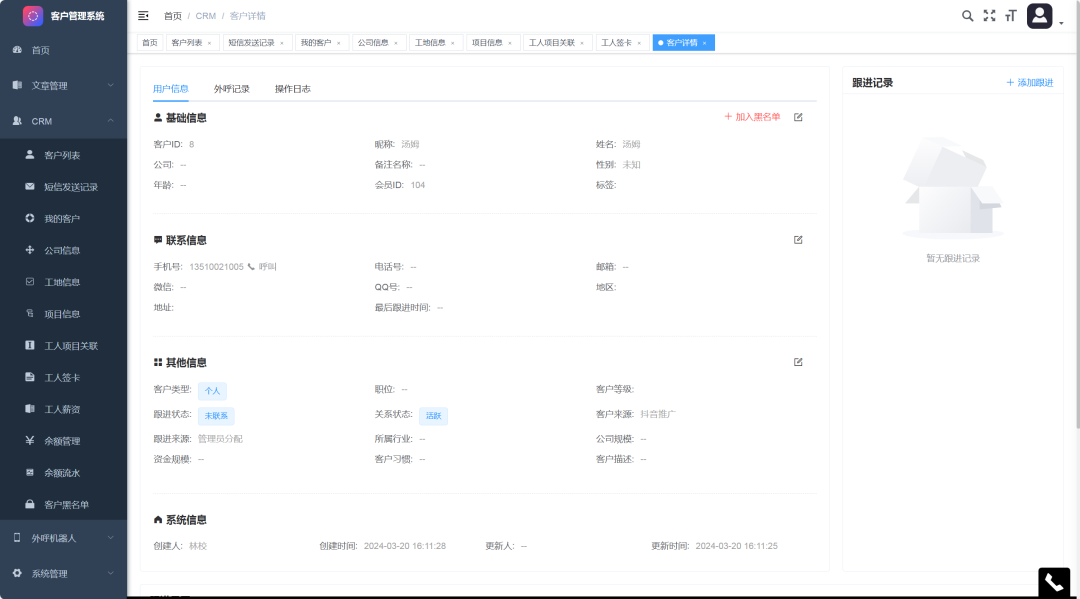Go to 首页 in the breadcrumb

click(x=173, y=16)
